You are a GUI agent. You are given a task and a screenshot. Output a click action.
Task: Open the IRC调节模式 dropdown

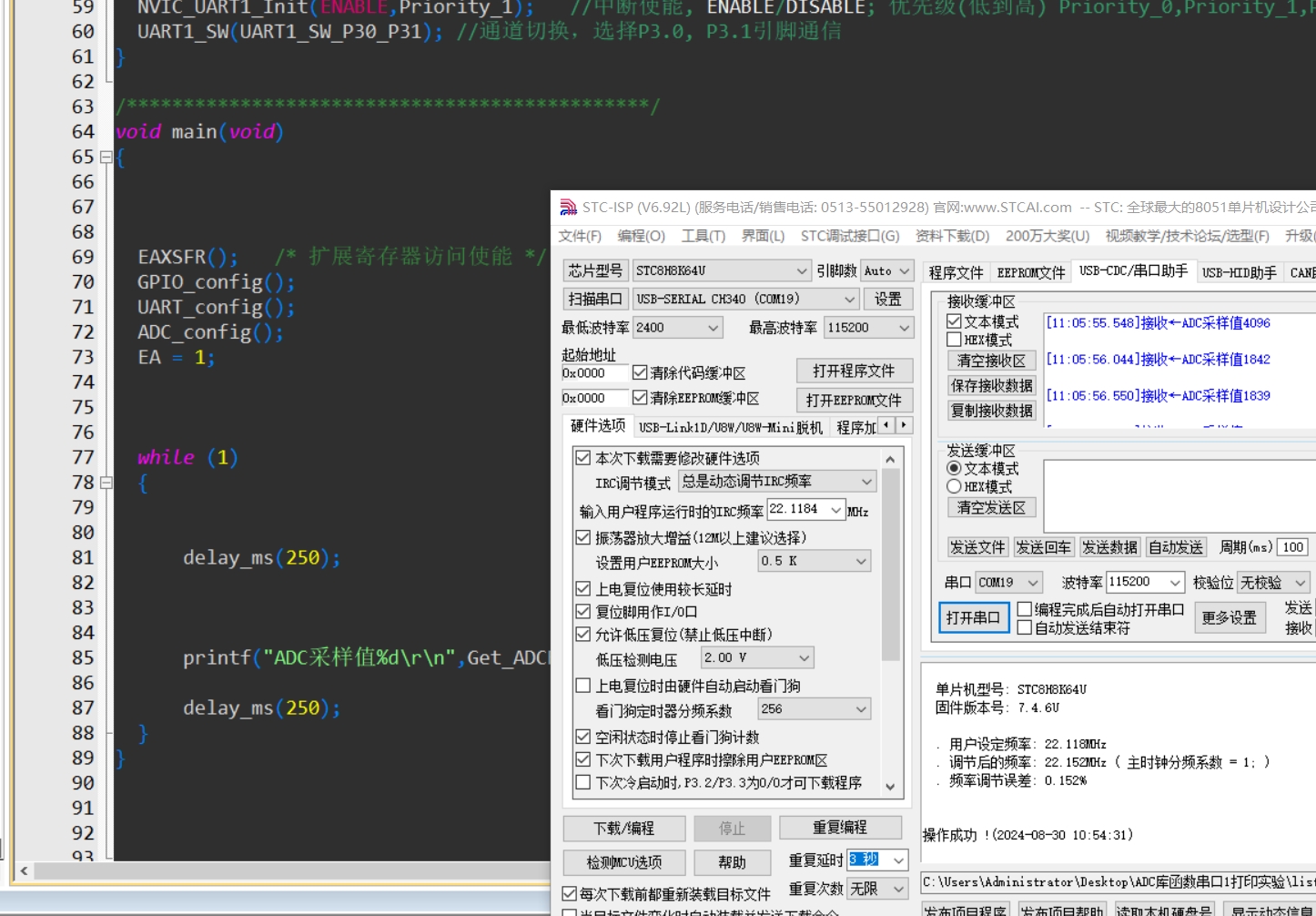[x=778, y=481]
